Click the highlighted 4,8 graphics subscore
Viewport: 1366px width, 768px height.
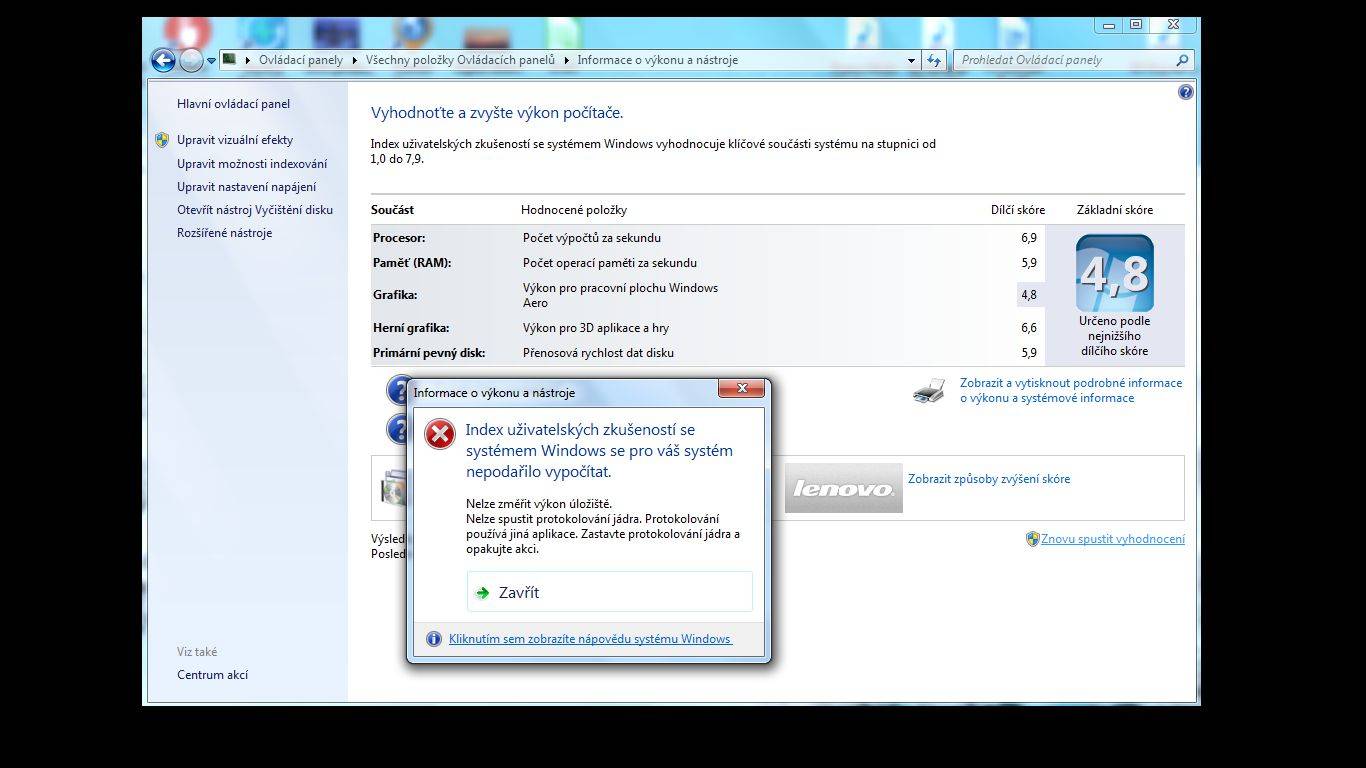point(1029,295)
